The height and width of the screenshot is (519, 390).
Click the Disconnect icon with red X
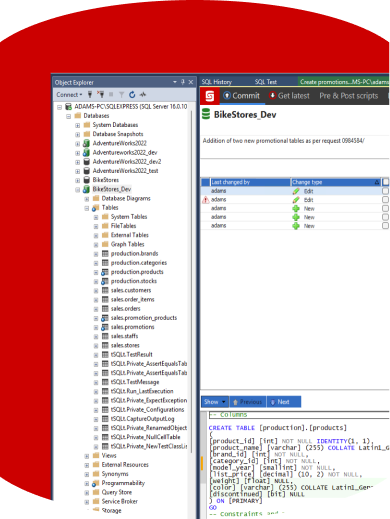[x=100, y=95]
